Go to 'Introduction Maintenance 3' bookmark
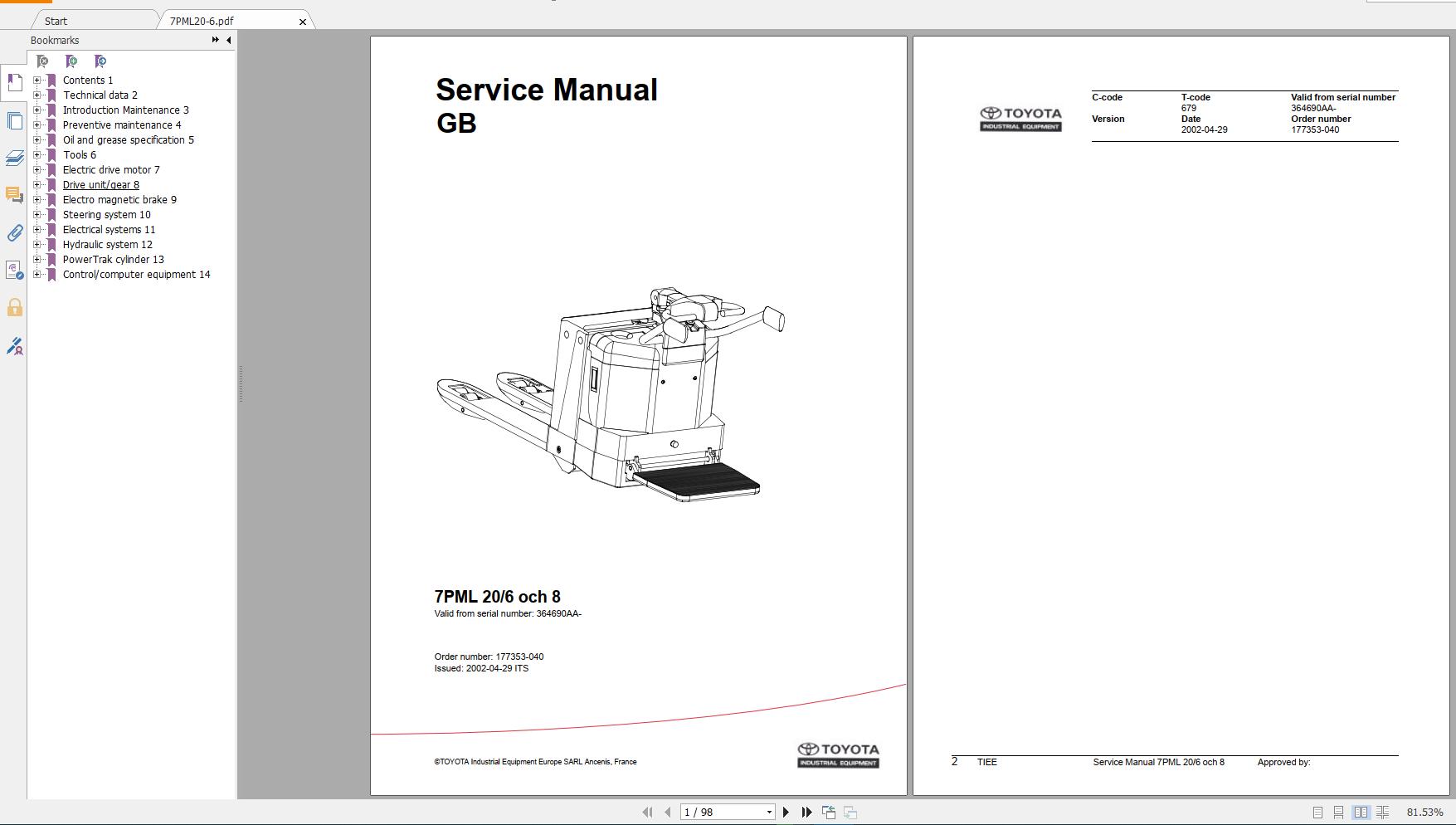 [x=126, y=110]
